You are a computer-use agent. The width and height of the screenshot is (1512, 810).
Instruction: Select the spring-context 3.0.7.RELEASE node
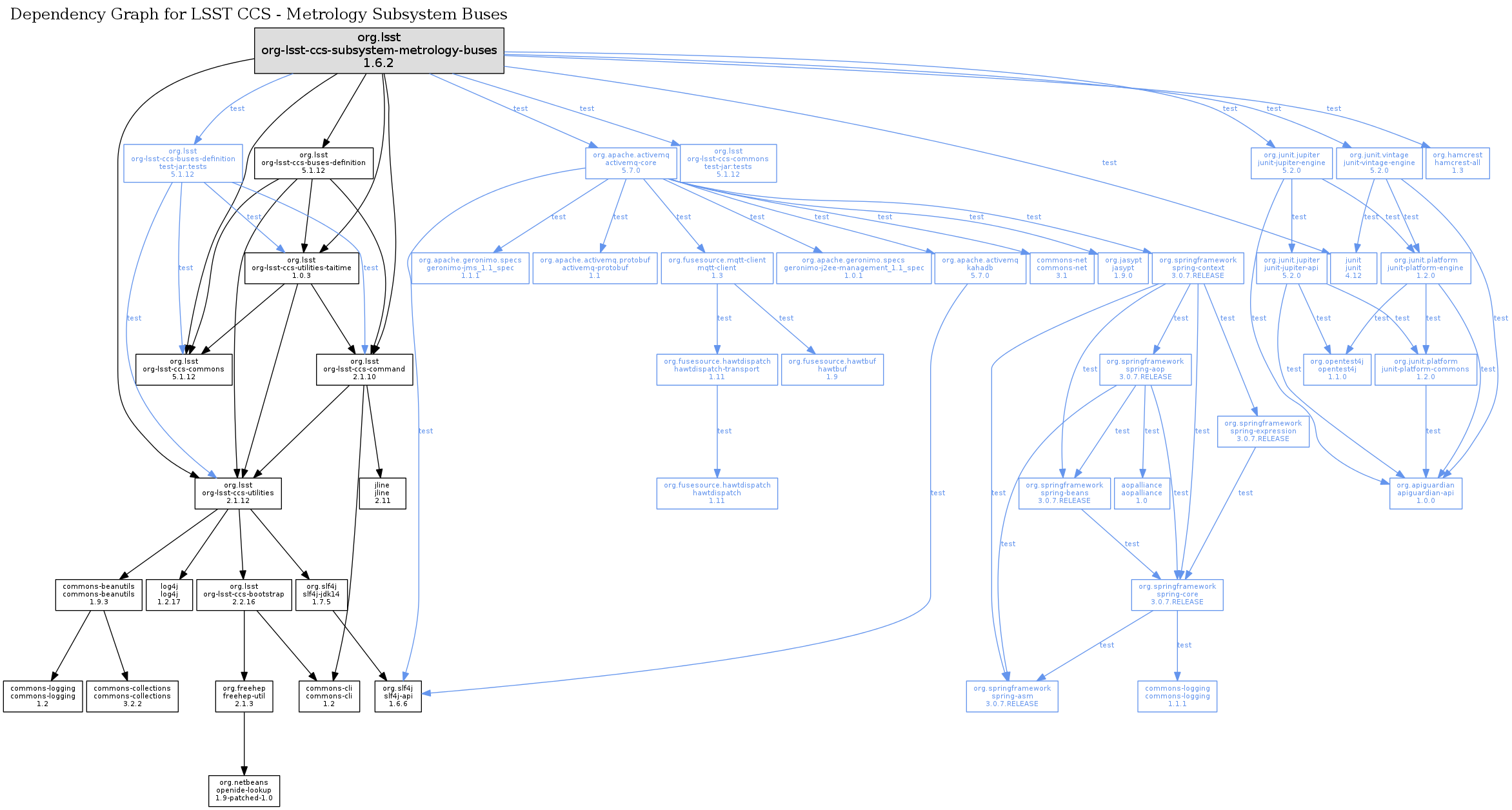(1197, 268)
